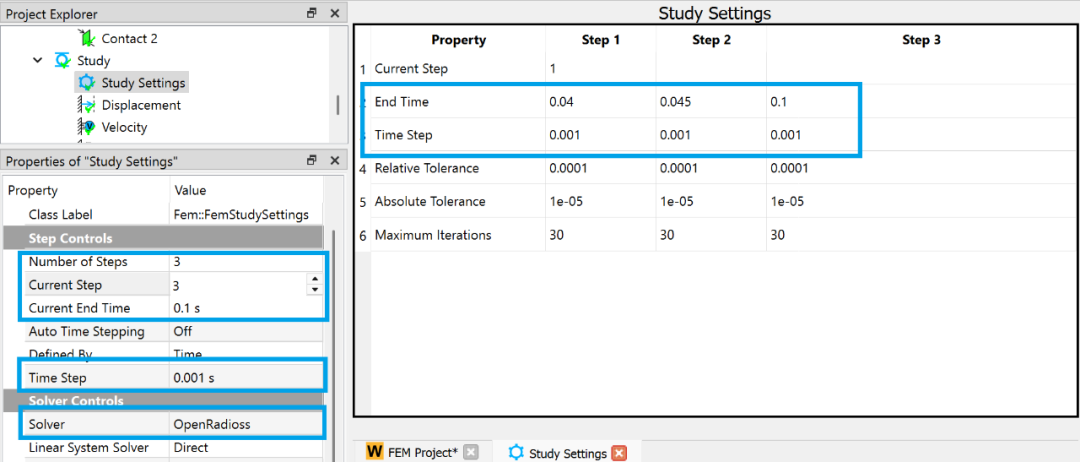Click the Step 2 column header

(711, 40)
